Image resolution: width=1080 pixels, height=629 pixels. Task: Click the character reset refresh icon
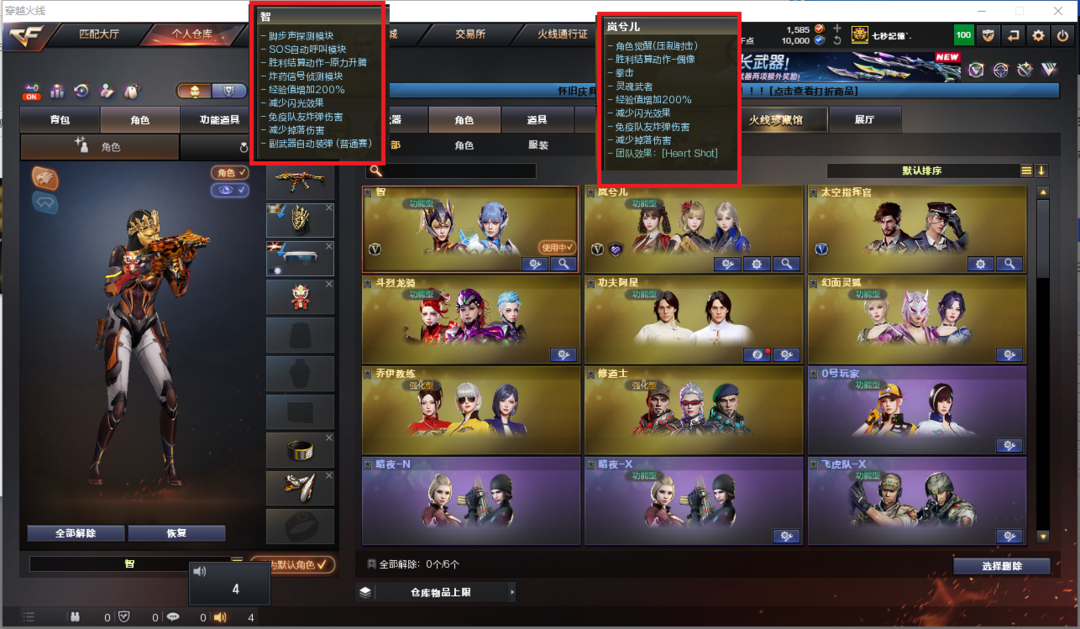pos(243,147)
